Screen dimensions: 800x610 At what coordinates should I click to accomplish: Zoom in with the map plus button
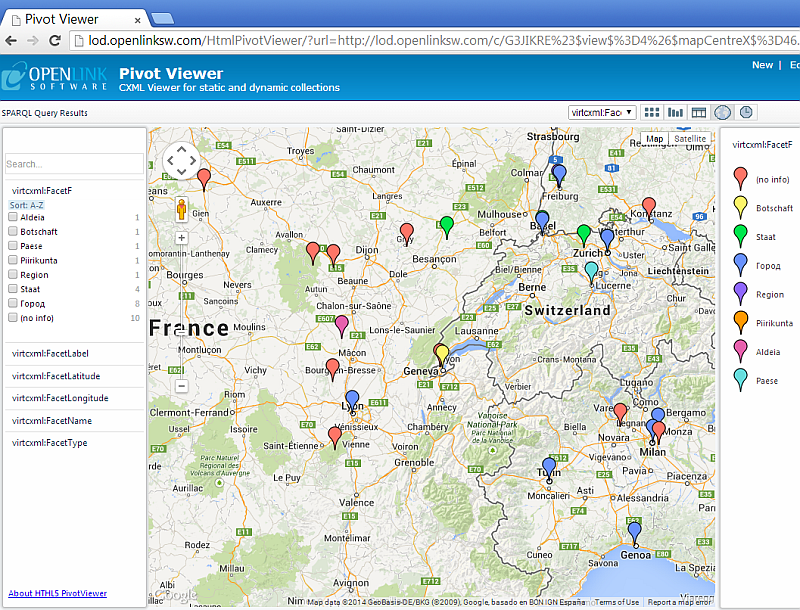click(x=182, y=238)
